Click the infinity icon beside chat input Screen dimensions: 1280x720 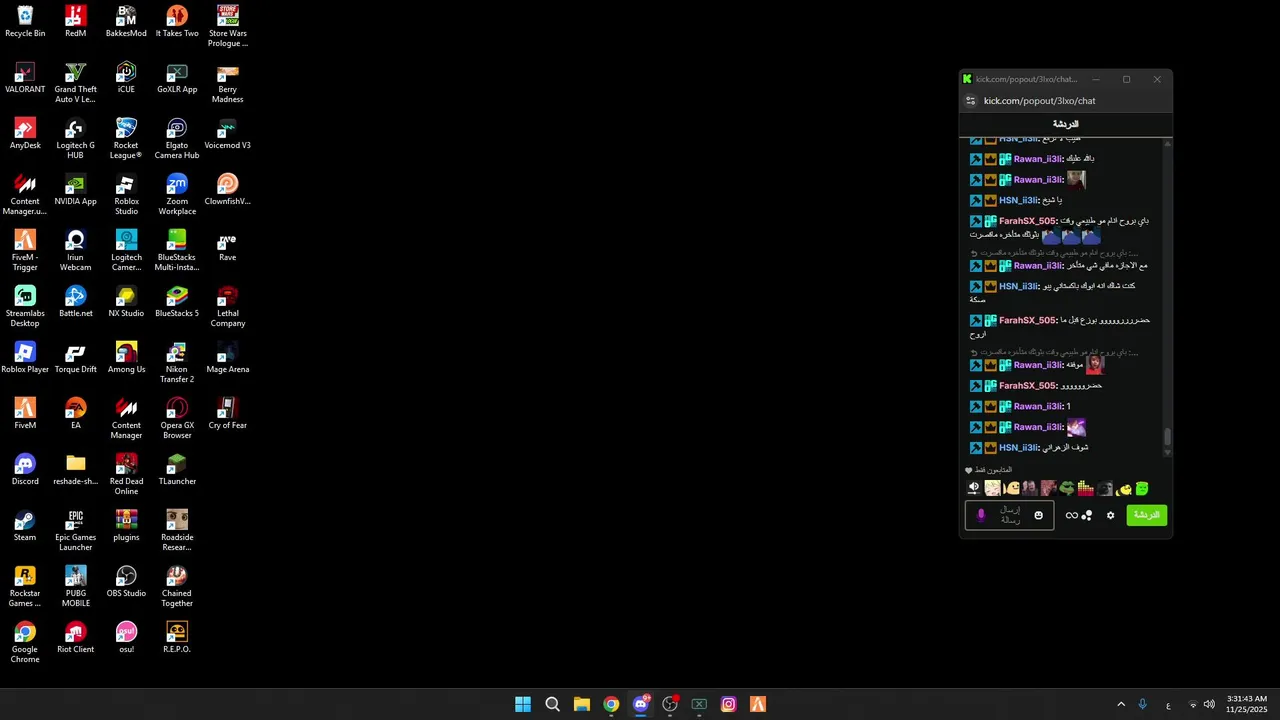point(1071,515)
